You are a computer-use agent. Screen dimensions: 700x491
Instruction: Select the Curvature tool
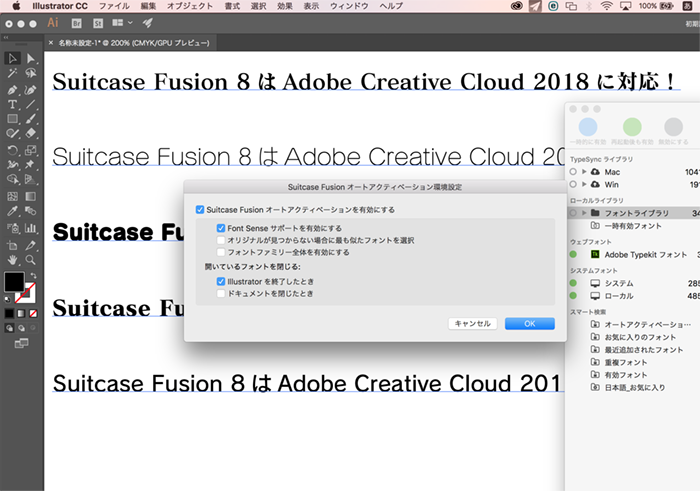click(x=30, y=90)
